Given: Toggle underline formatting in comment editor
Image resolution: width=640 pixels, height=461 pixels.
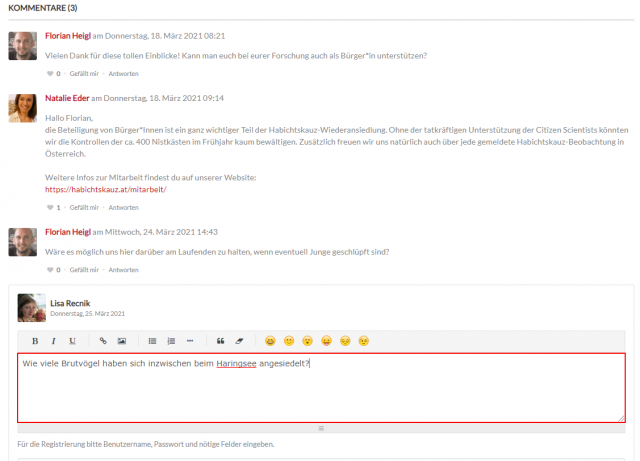Looking at the screenshot, I should (x=72, y=341).
